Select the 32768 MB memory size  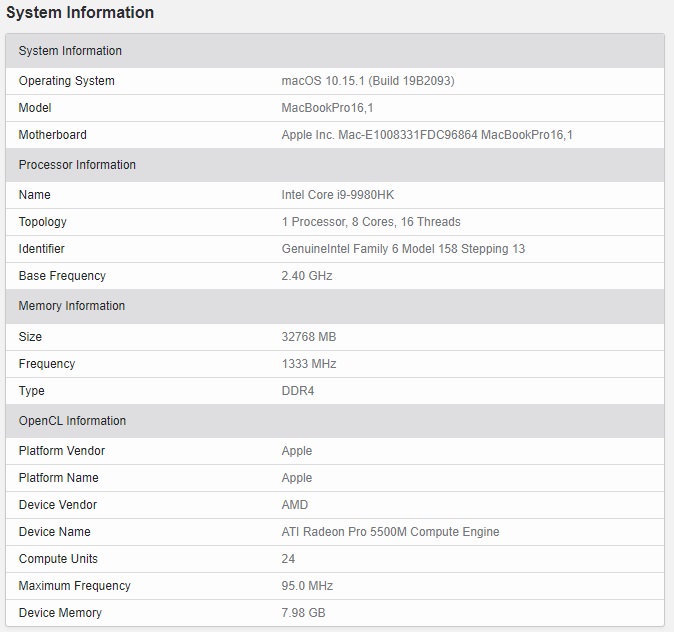point(309,336)
